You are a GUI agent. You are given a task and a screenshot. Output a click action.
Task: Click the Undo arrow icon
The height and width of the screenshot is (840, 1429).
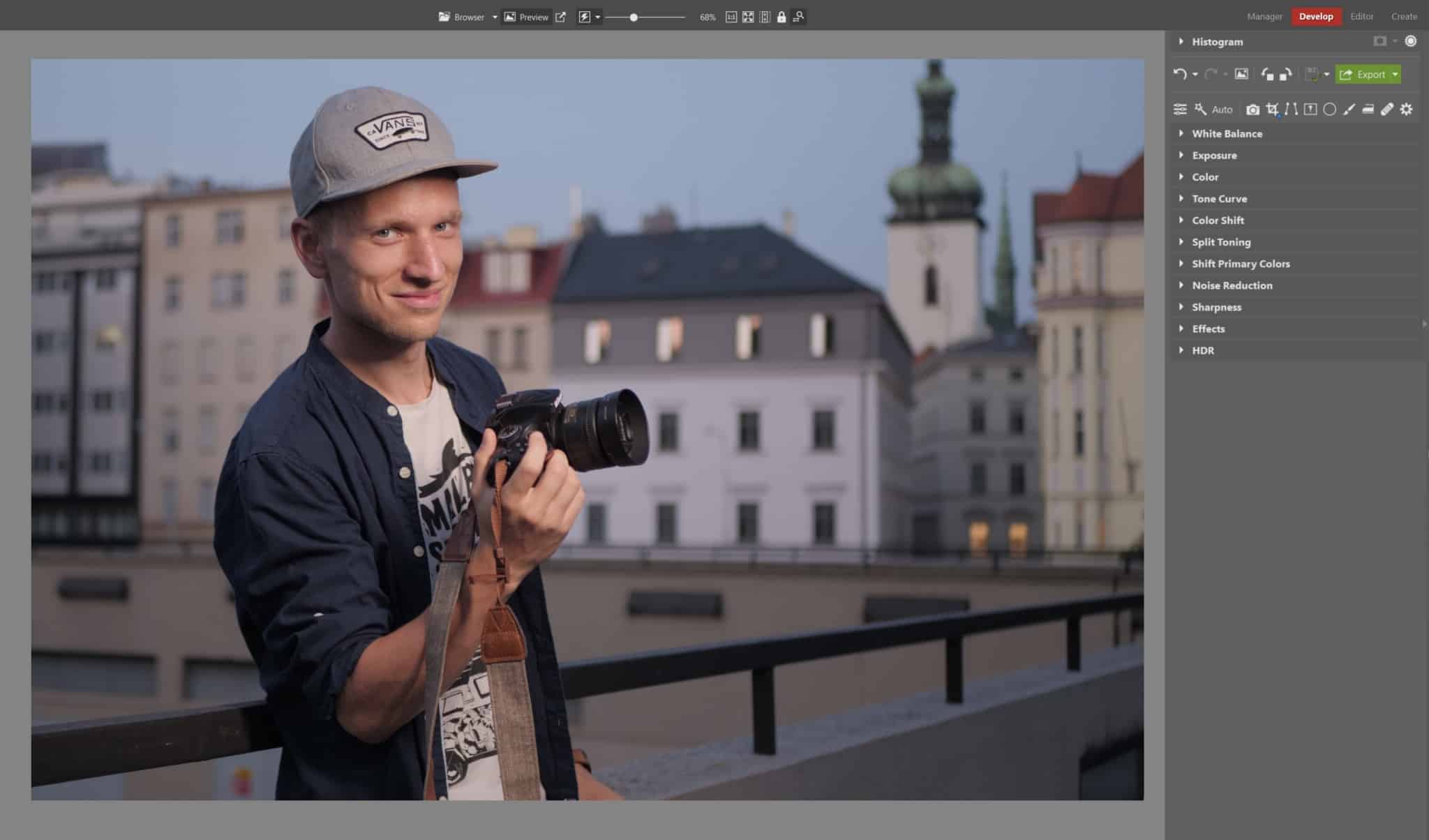pos(1180,74)
